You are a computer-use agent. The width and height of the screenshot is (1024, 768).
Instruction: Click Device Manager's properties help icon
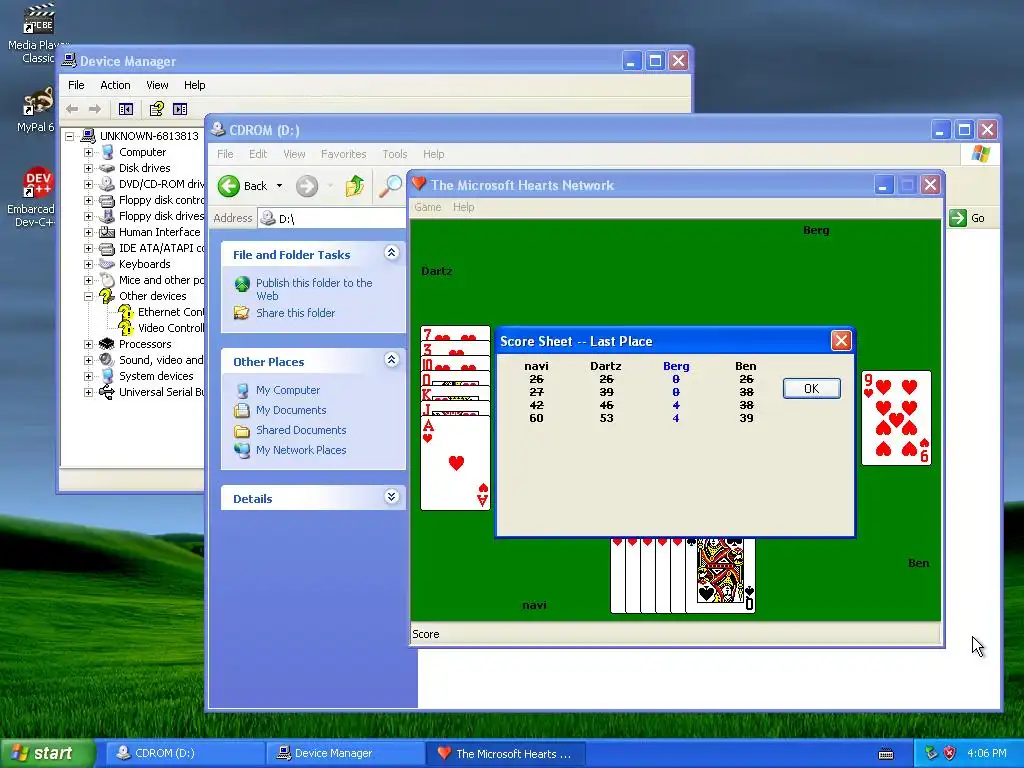[x=156, y=109]
